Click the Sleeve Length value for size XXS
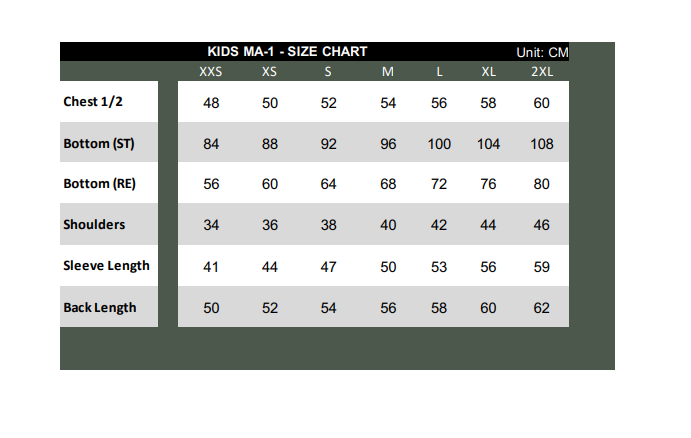 click(211, 266)
